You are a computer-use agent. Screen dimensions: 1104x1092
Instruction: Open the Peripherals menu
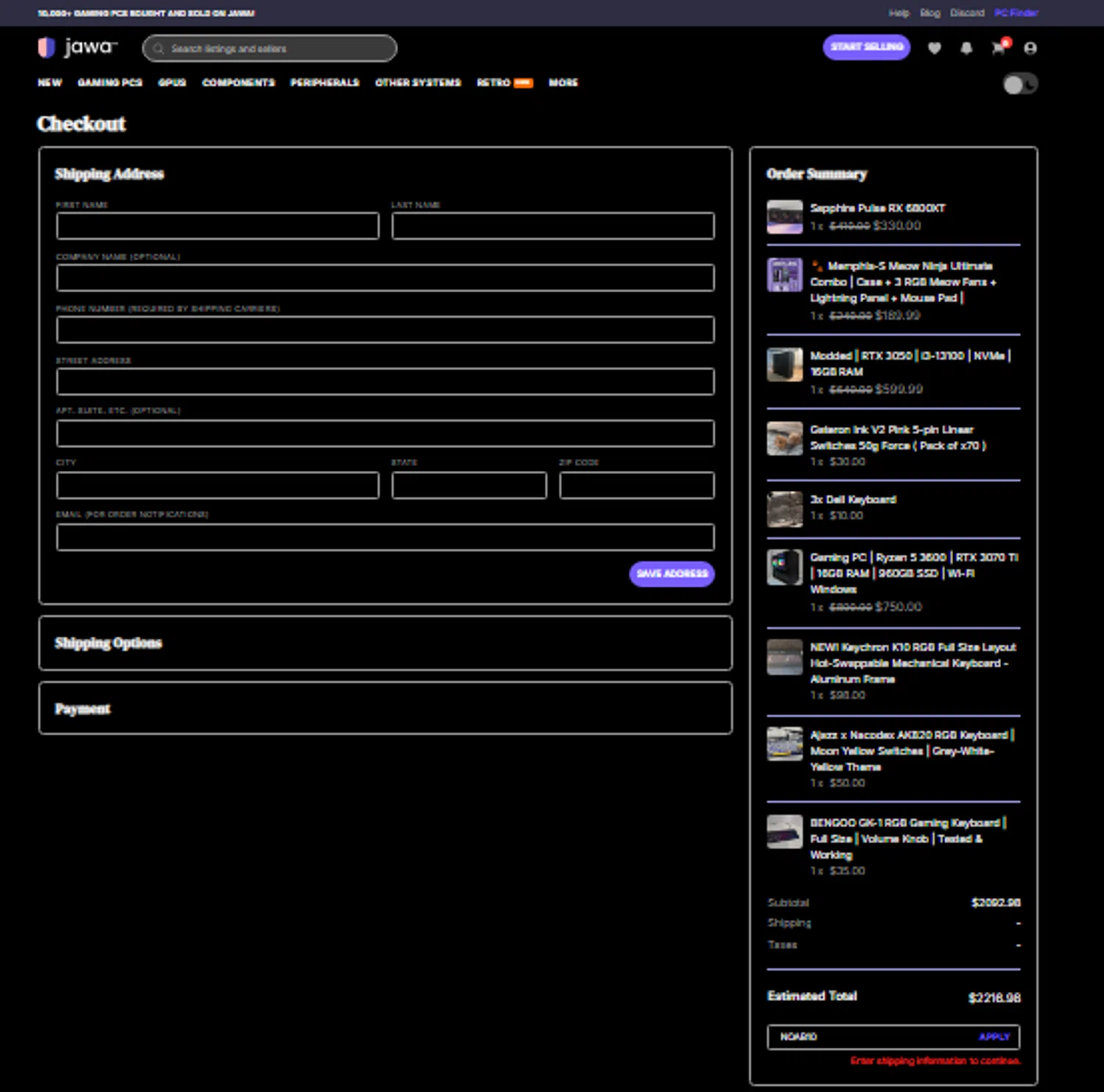click(x=325, y=82)
